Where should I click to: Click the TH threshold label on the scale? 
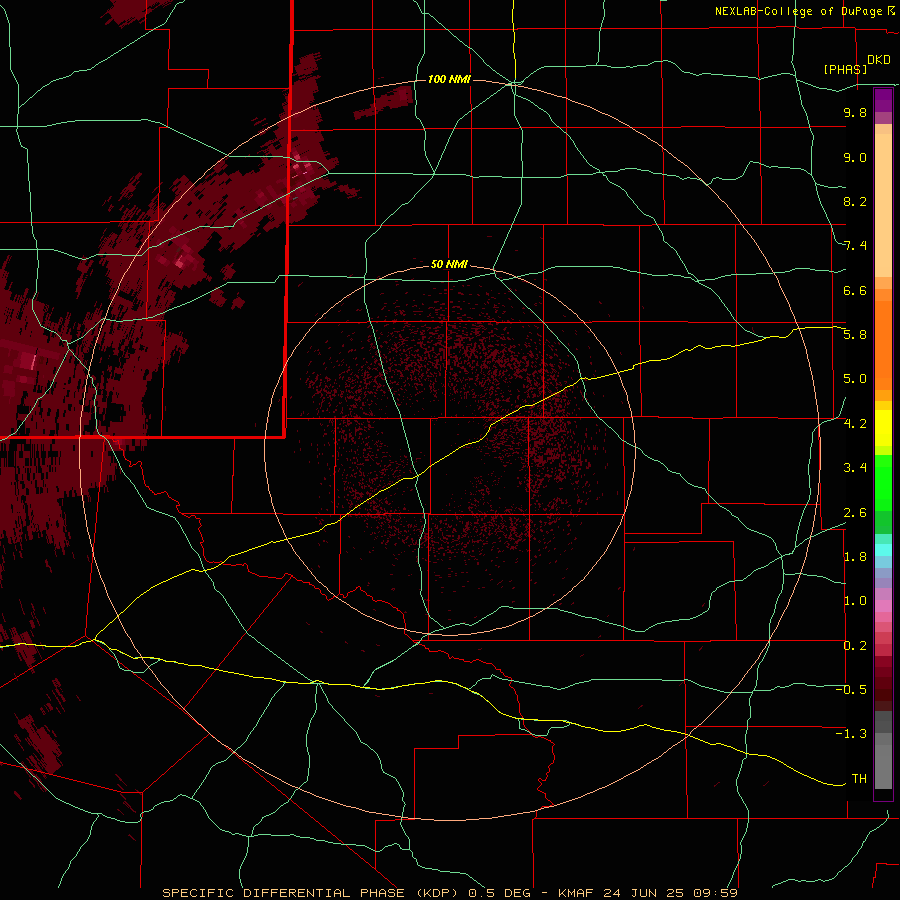tap(859, 779)
